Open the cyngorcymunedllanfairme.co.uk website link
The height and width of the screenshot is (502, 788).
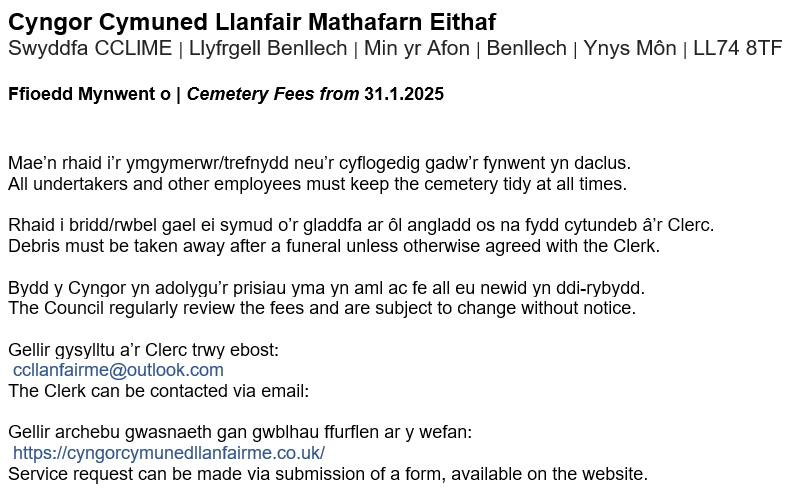(169, 453)
